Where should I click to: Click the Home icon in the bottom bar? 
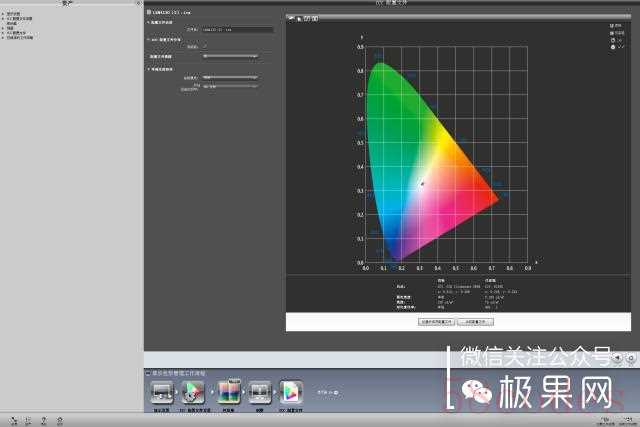pyautogui.click(x=60, y=420)
